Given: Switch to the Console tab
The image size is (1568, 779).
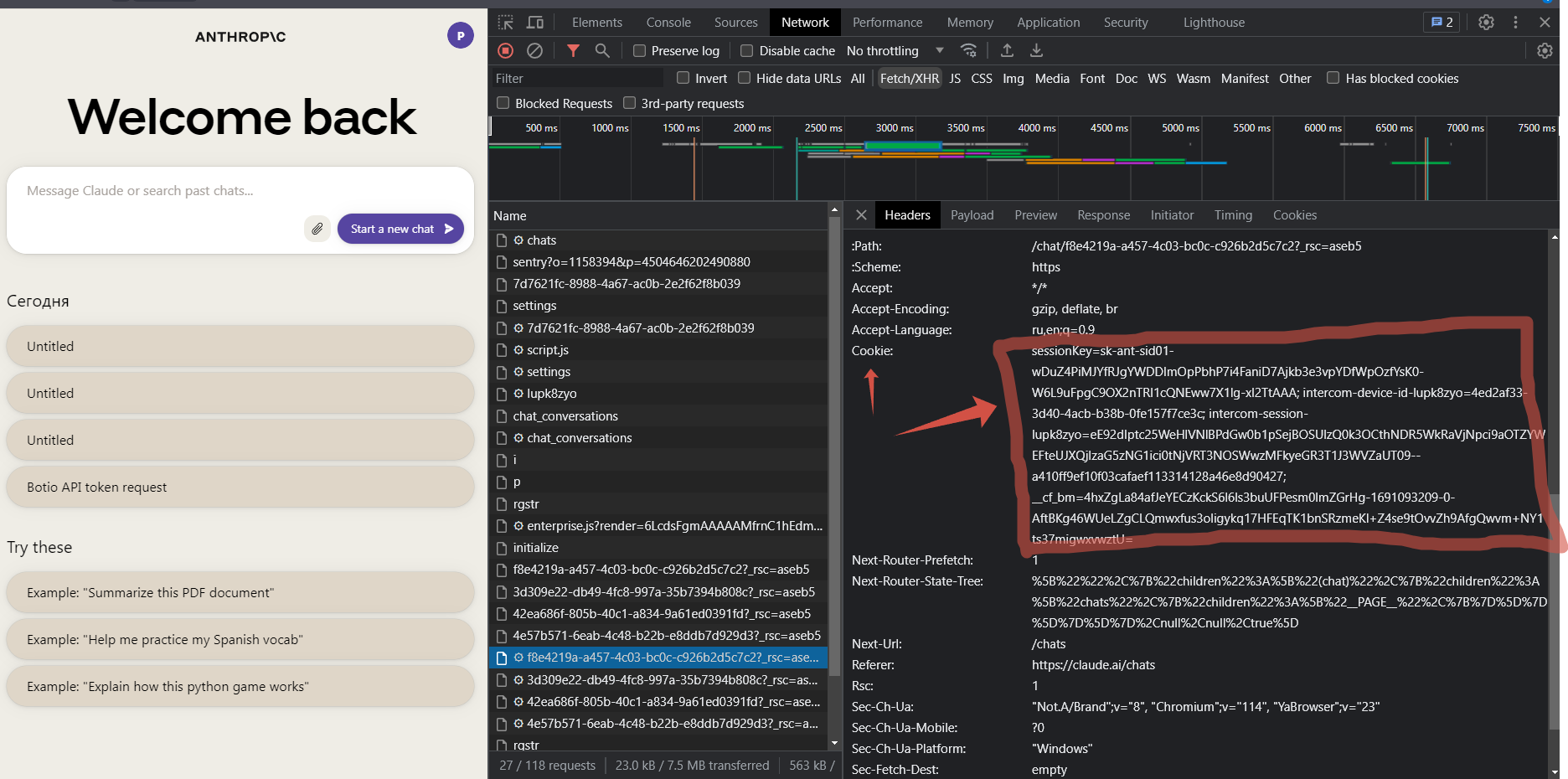Looking at the screenshot, I should click(x=668, y=22).
